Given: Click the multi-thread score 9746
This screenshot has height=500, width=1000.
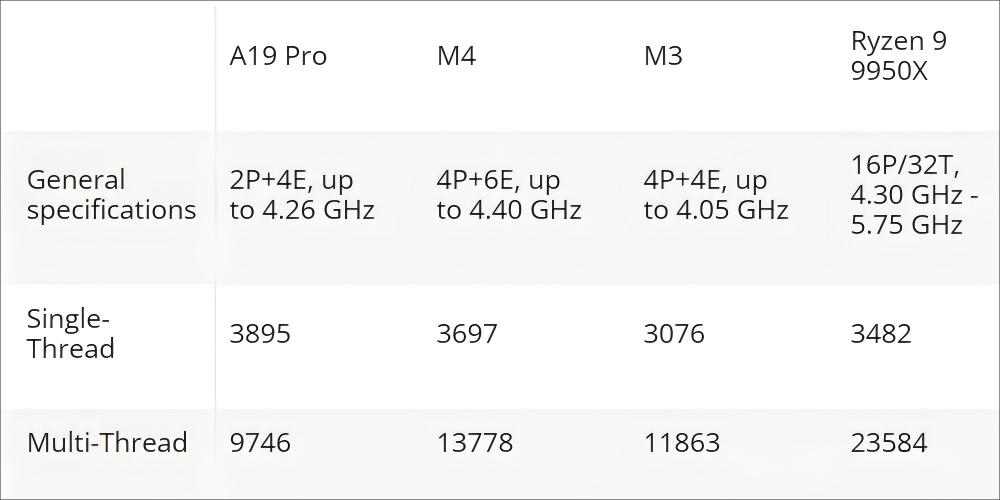Looking at the screenshot, I should pyautogui.click(x=260, y=442).
